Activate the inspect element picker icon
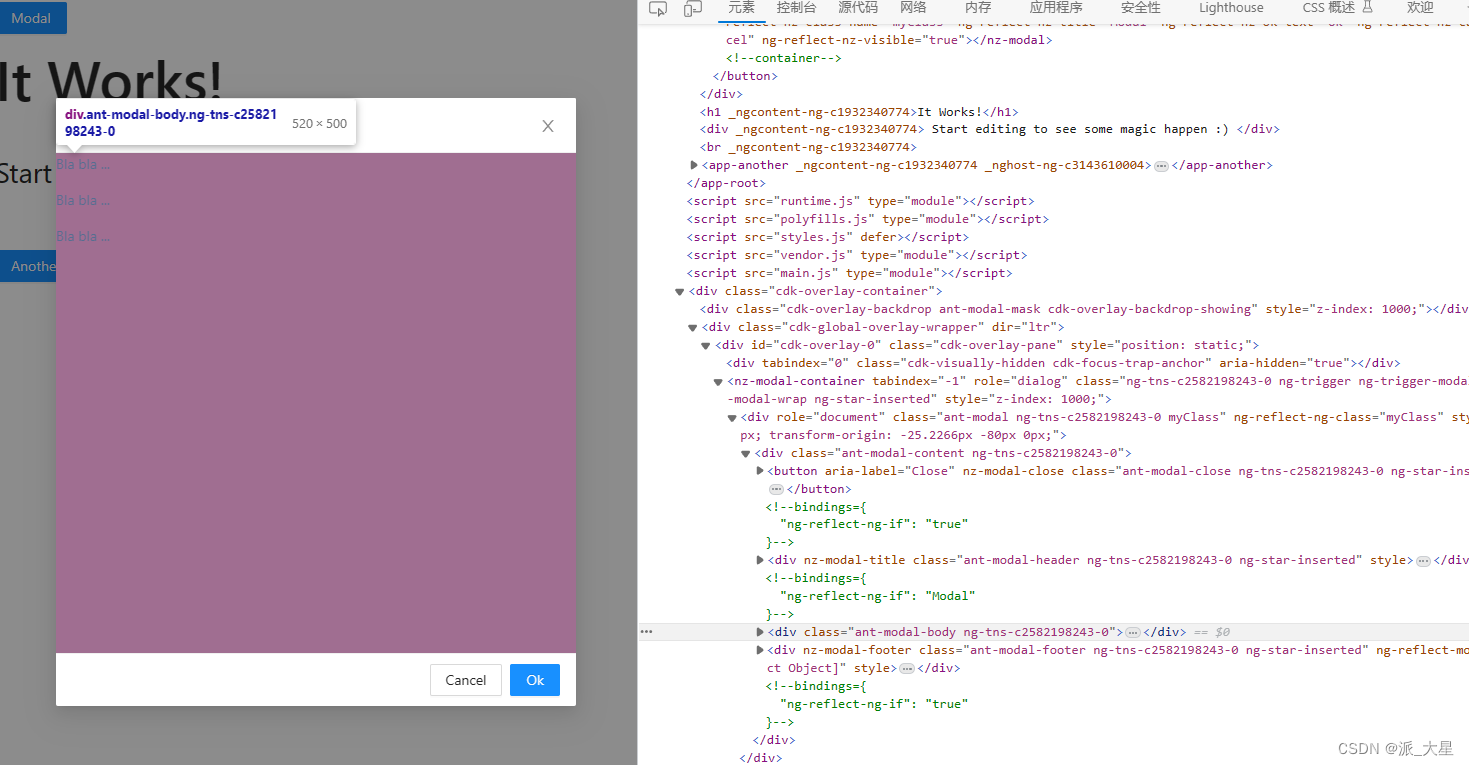Screen dimensions: 1469x765 (657, 9)
